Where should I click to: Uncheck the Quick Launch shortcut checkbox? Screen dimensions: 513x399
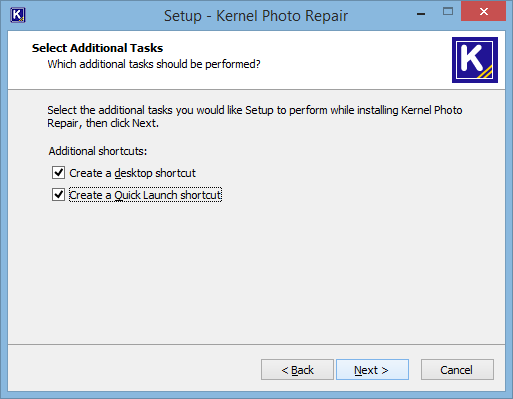(58, 195)
